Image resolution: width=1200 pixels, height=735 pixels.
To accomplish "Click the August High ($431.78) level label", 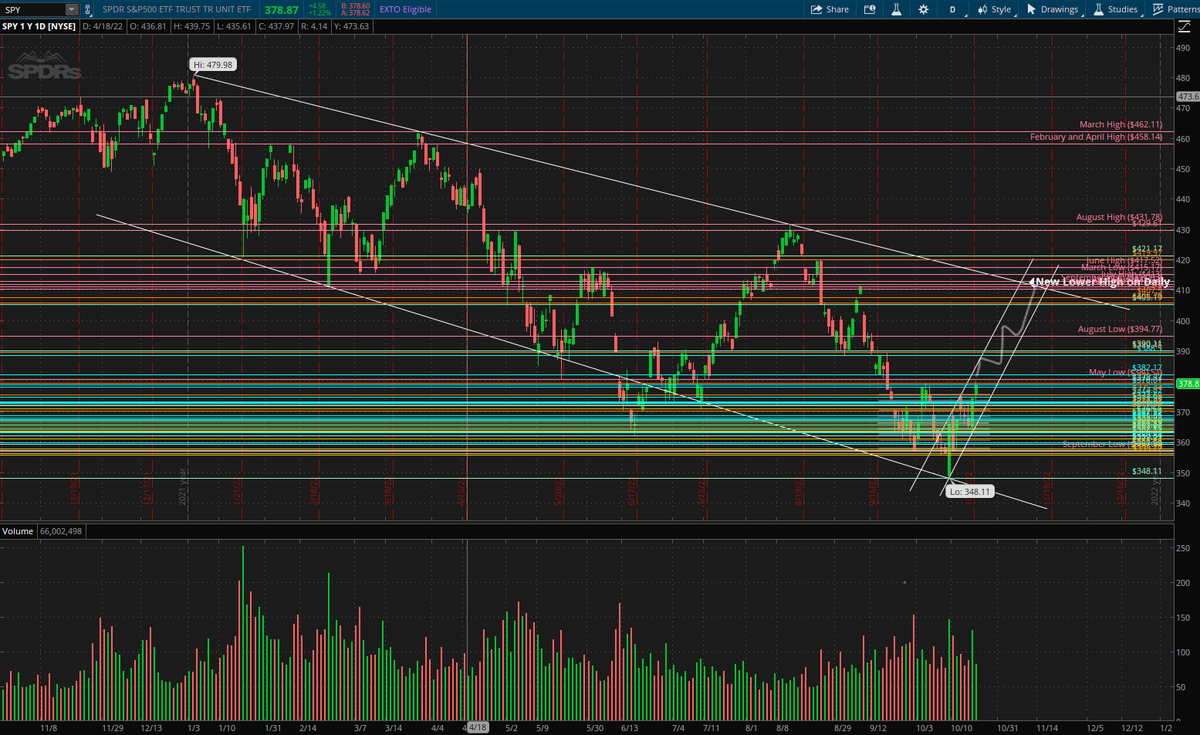I will pos(1119,216).
